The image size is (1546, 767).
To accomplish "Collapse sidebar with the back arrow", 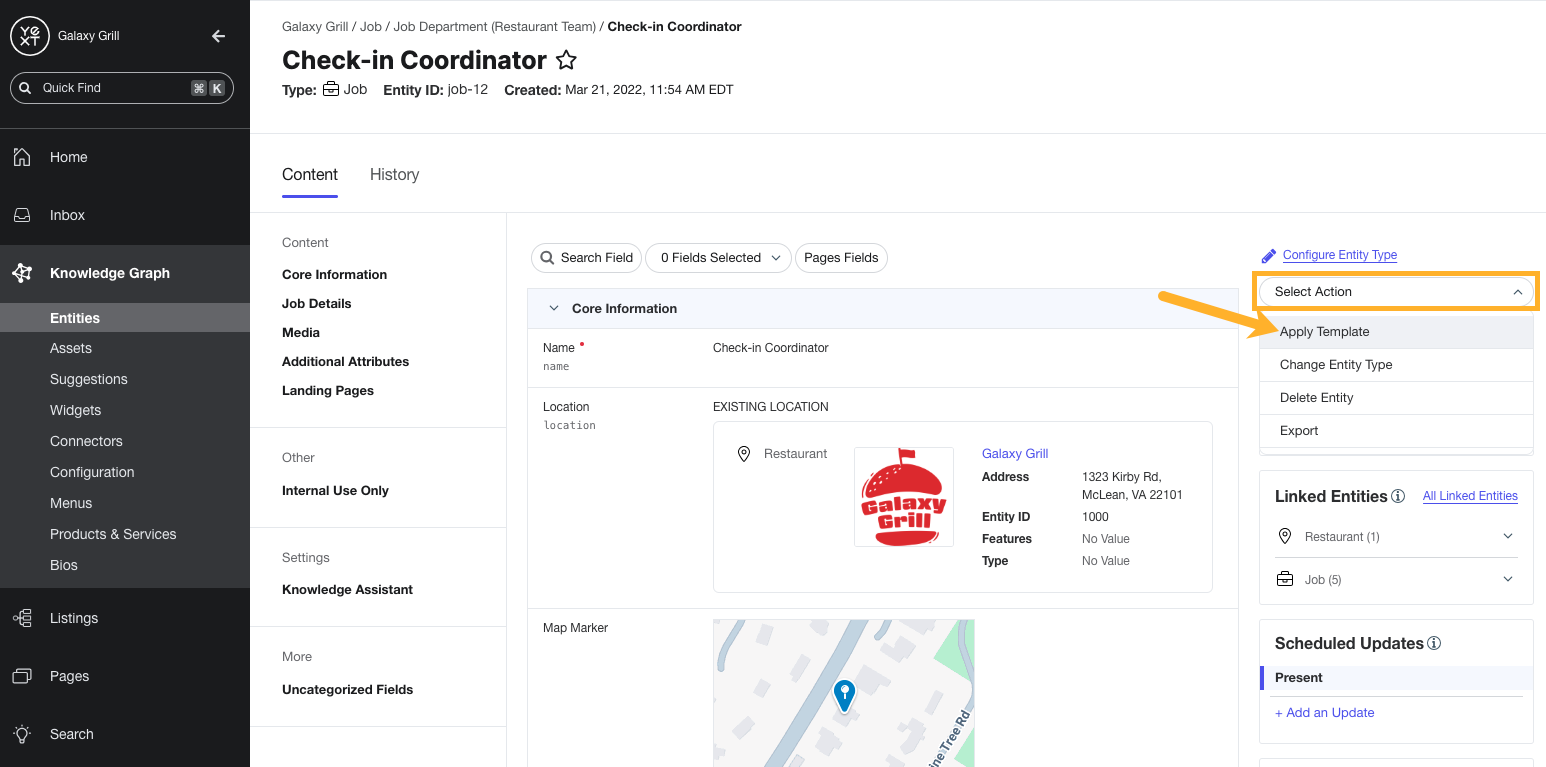I will 218,36.
